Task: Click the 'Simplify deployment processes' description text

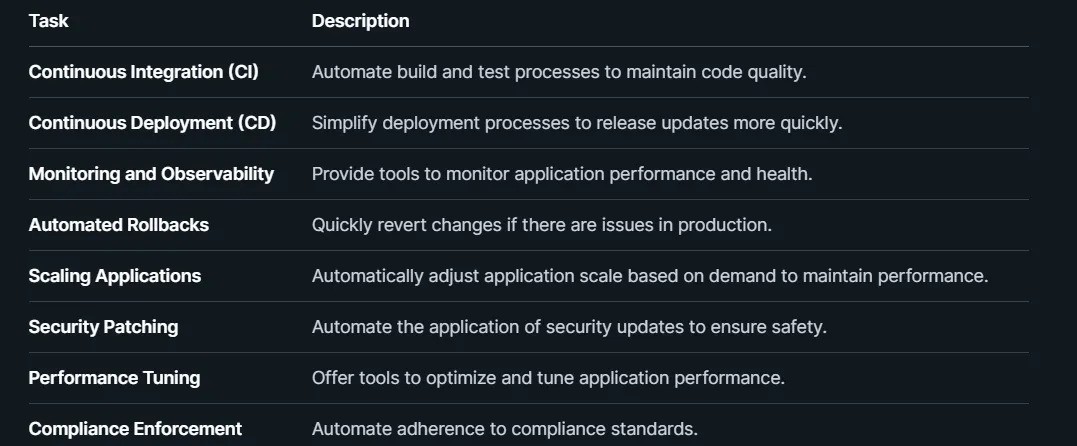Action: click(x=577, y=123)
